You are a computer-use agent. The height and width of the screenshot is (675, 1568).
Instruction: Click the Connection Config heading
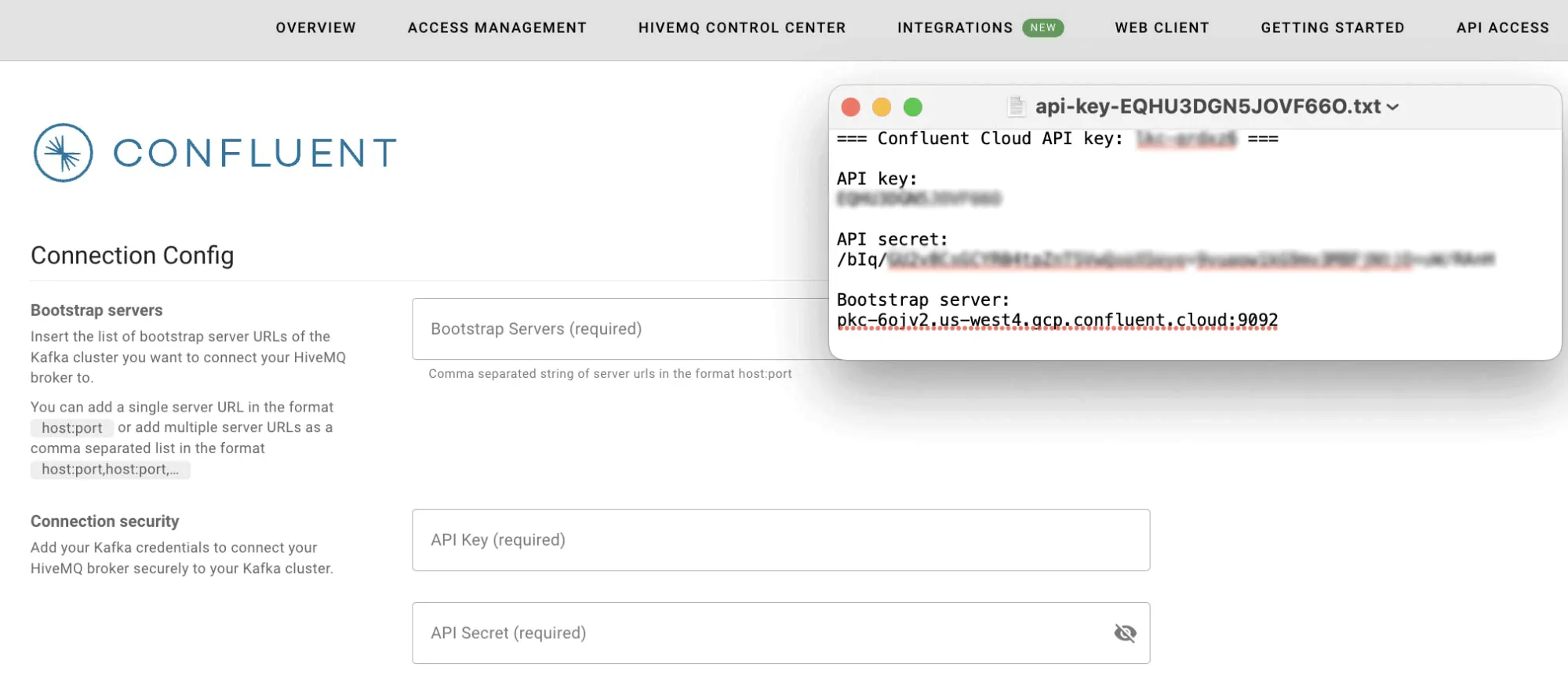(x=132, y=256)
